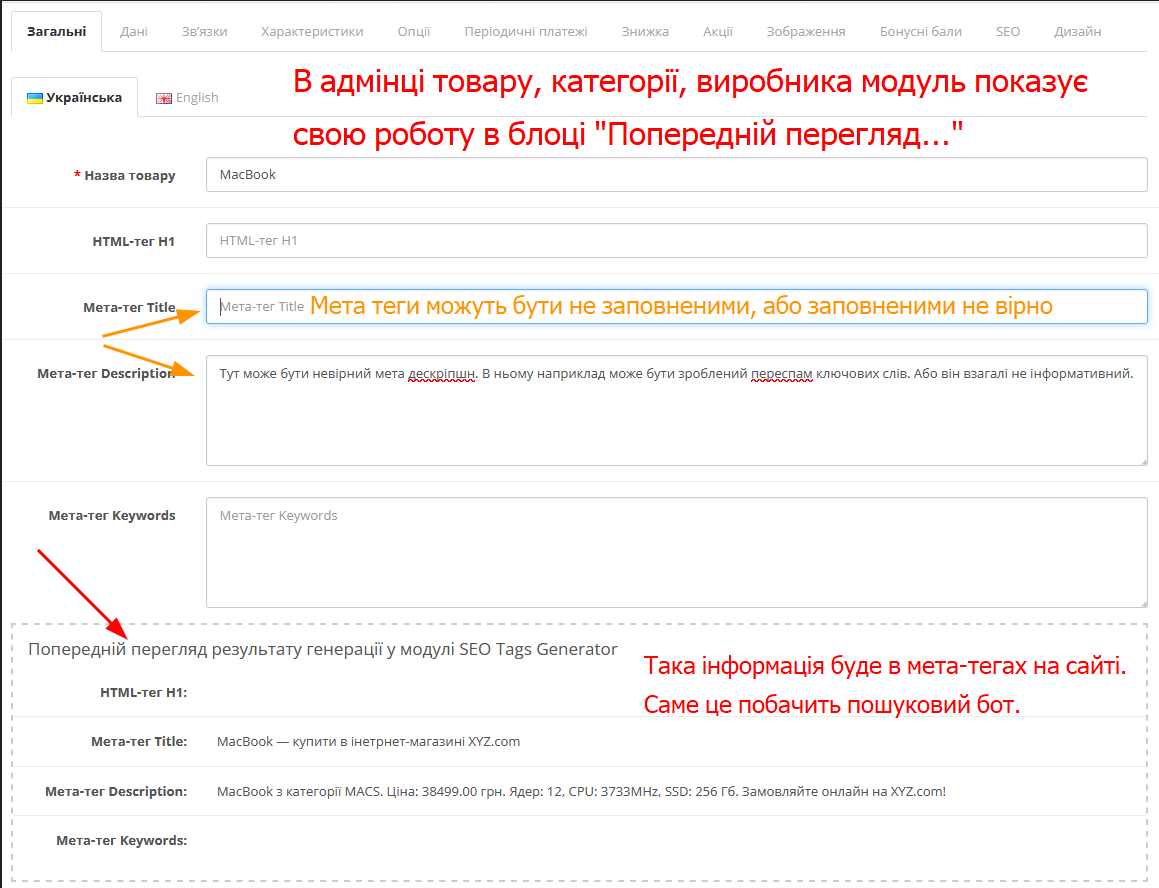The width and height of the screenshot is (1159, 888).
Task: Click the preview 'Мета-тег Description:' label
Action: pos(116,791)
